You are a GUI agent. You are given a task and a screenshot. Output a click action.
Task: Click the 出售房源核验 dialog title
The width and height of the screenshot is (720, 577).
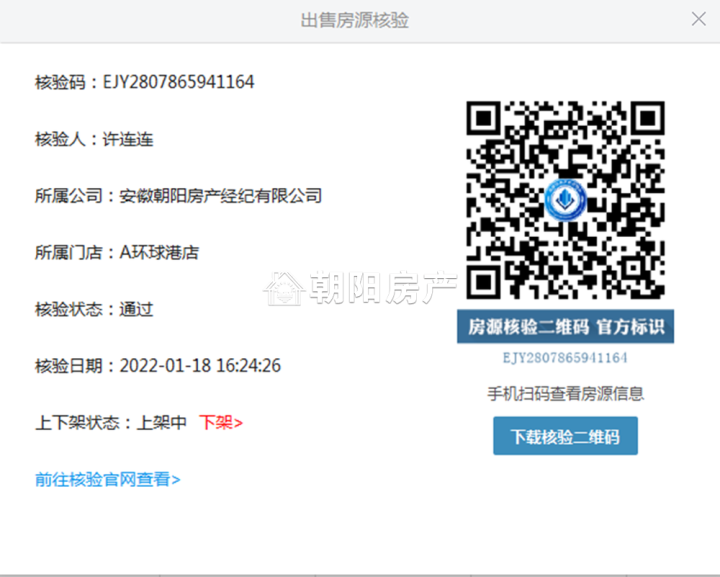[355, 20]
